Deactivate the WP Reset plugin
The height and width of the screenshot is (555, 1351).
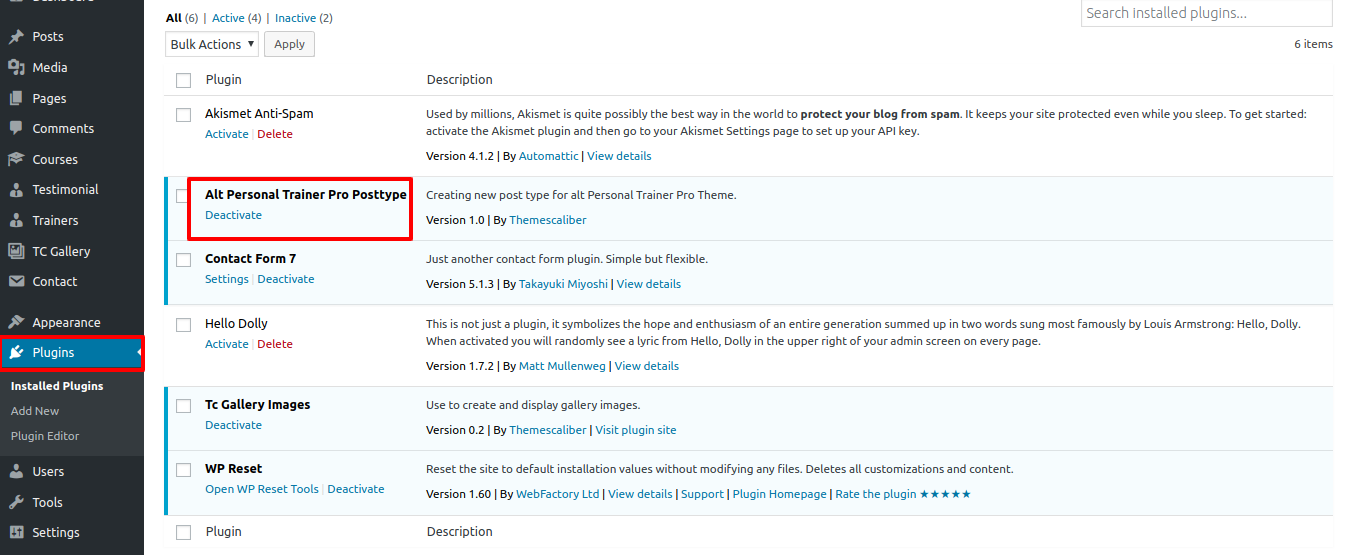tap(356, 489)
